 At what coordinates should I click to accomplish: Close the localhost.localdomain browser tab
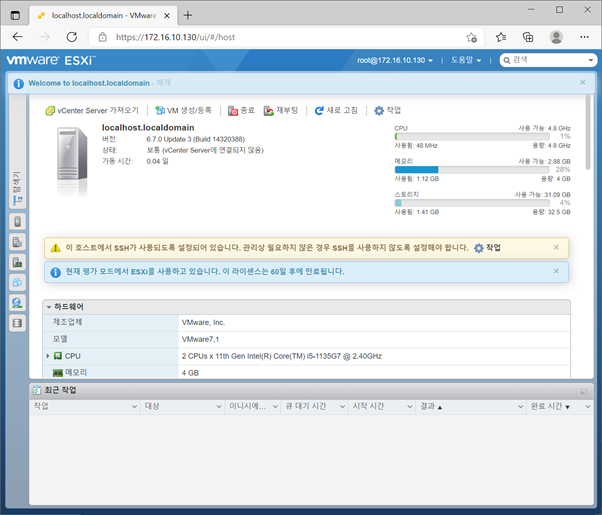point(167,16)
